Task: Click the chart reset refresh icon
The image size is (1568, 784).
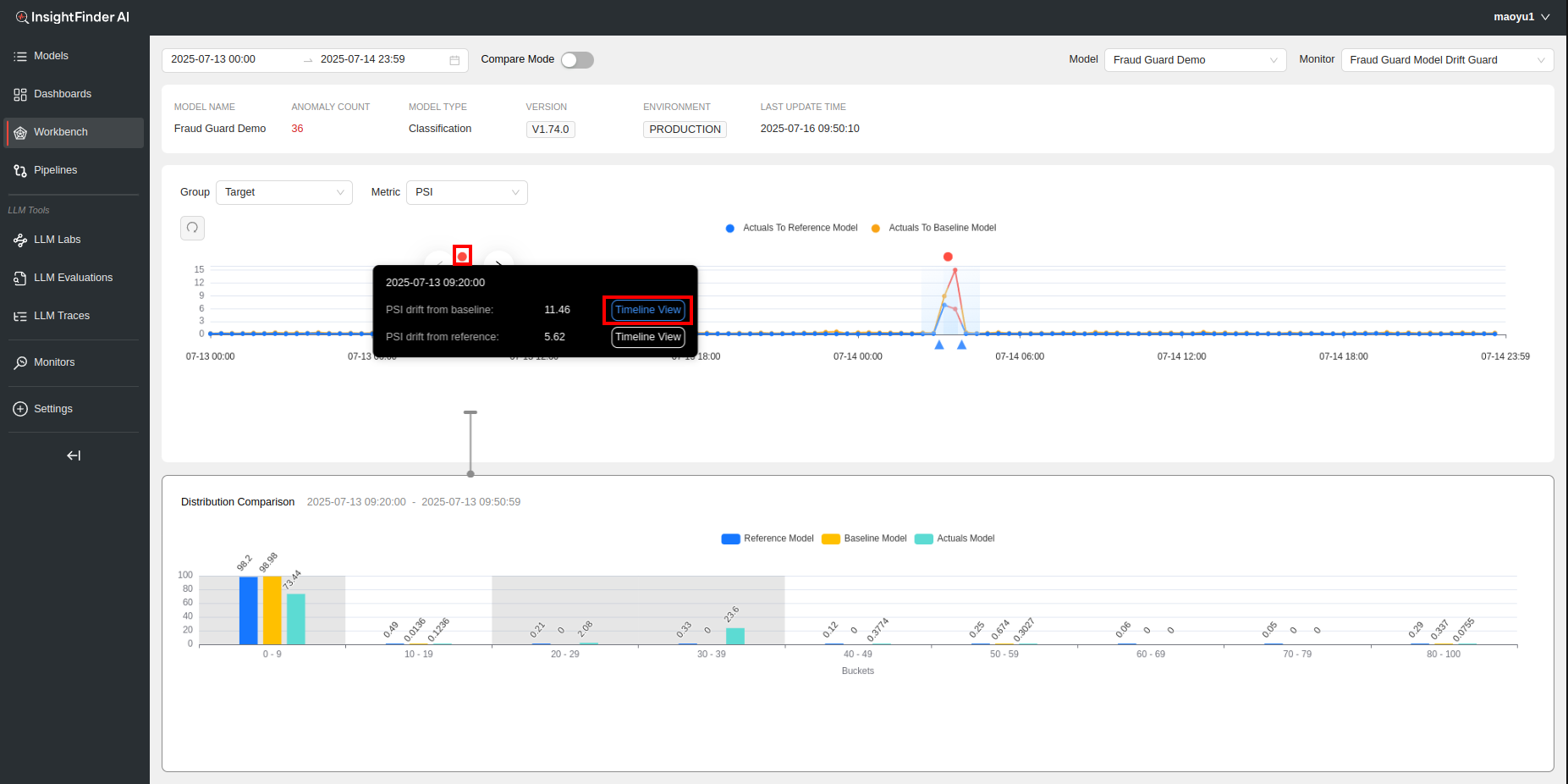Action: point(192,228)
